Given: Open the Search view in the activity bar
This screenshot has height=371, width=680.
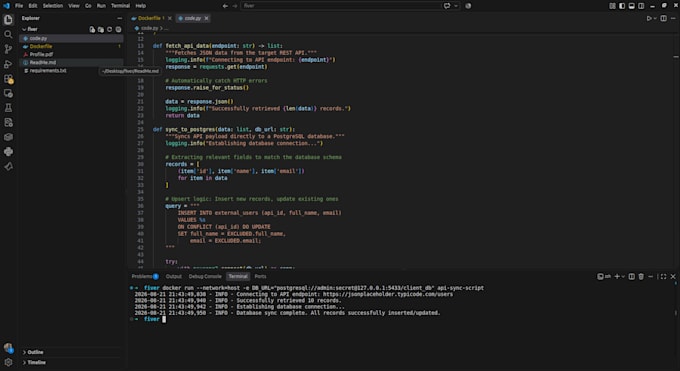Looking at the screenshot, I should point(8,34).
